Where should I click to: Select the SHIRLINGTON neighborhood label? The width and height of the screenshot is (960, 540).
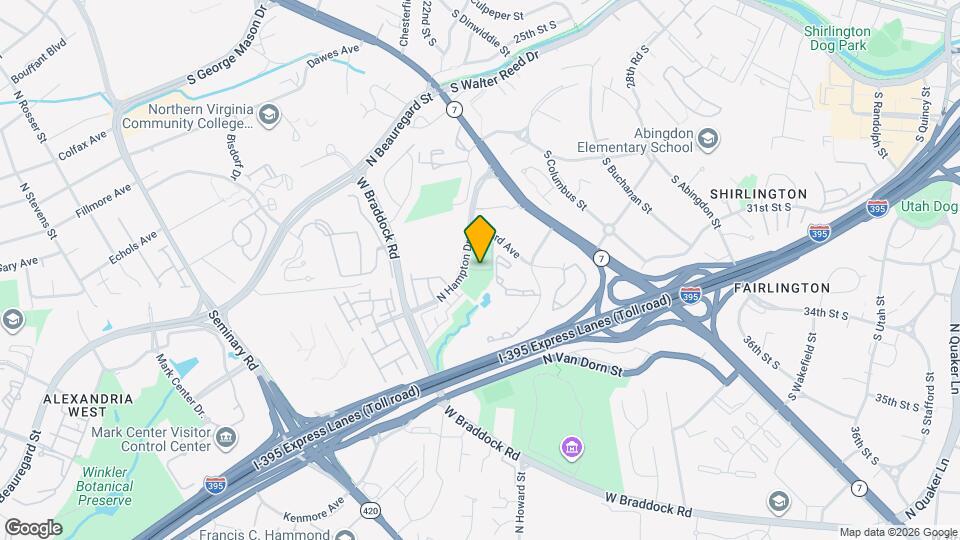point(759,194)
